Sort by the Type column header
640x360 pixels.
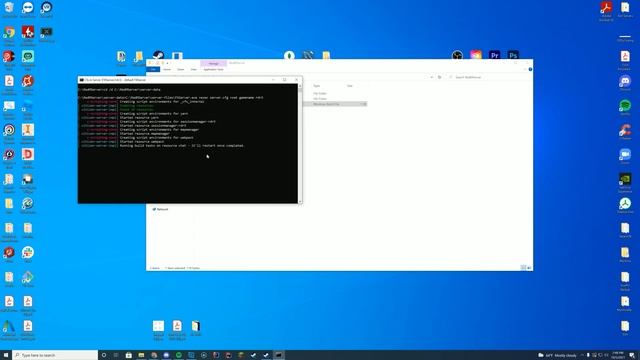317,86
